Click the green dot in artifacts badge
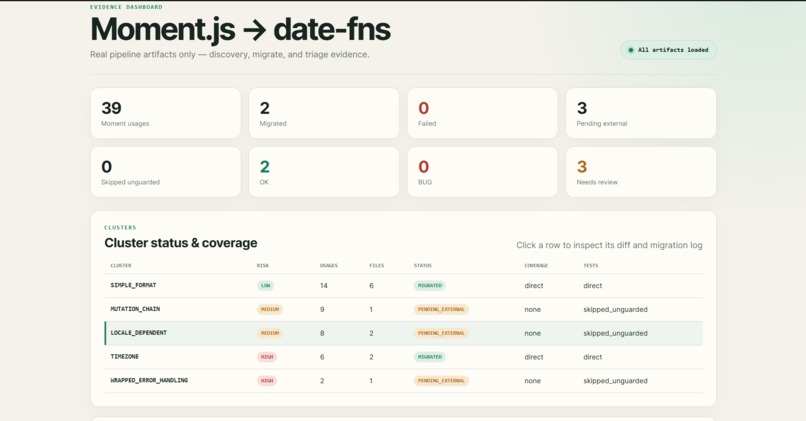The image size is (806, 421). 631,50
